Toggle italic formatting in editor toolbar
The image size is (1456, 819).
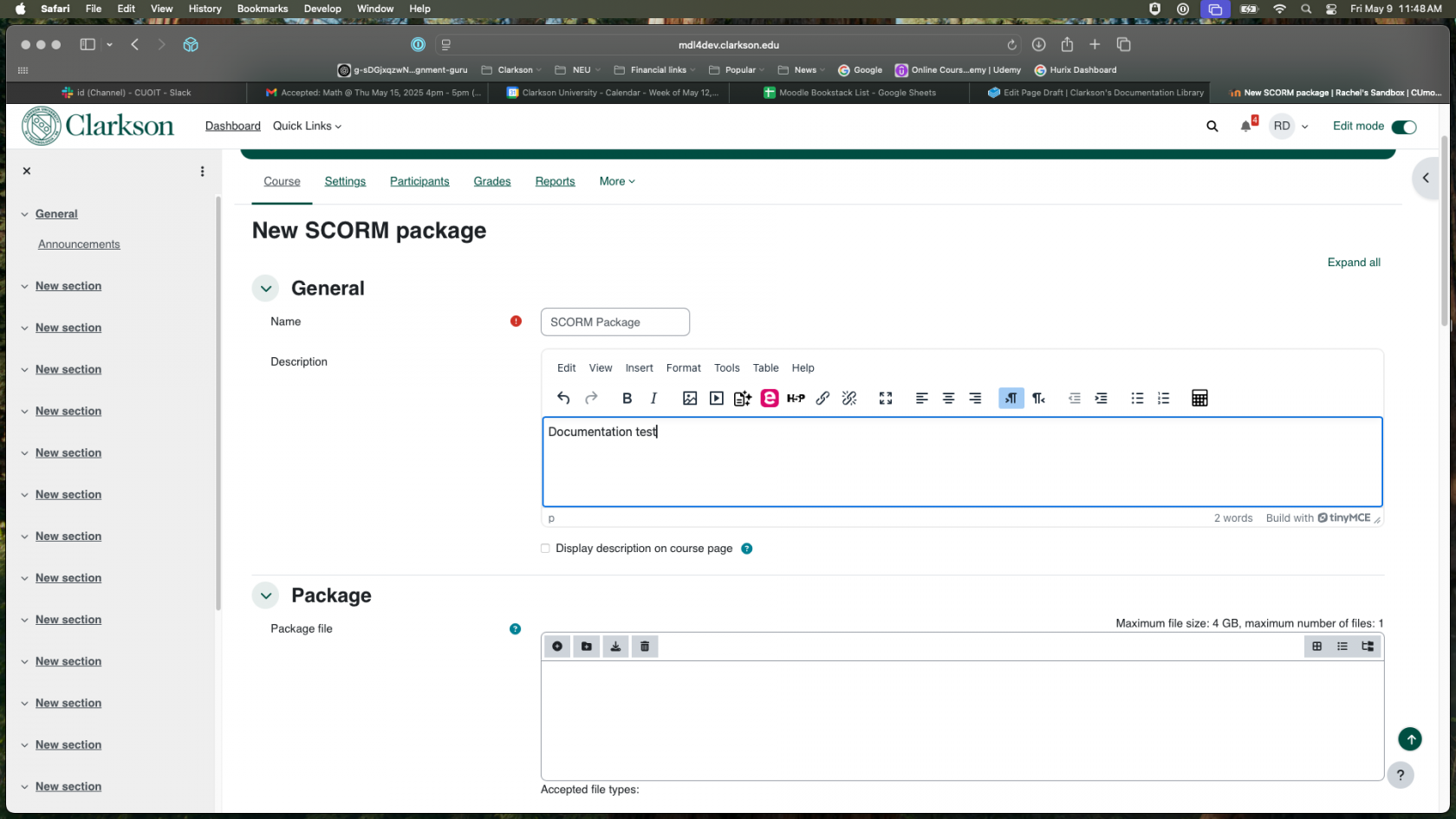pos(653,398)
